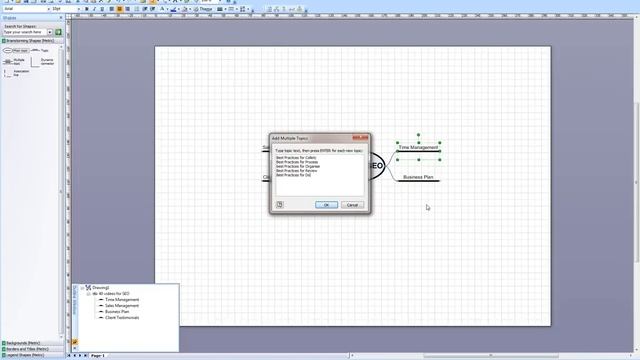Viewport: 640px width, 360px height.
Task: Select Client Testimonials in outline tree
Action: coord(122,318)
